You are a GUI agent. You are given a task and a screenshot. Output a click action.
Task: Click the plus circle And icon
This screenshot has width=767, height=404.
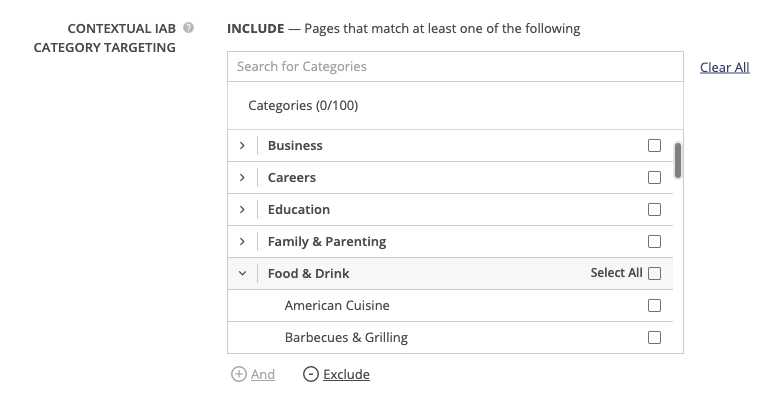click(x=239, y=374)
